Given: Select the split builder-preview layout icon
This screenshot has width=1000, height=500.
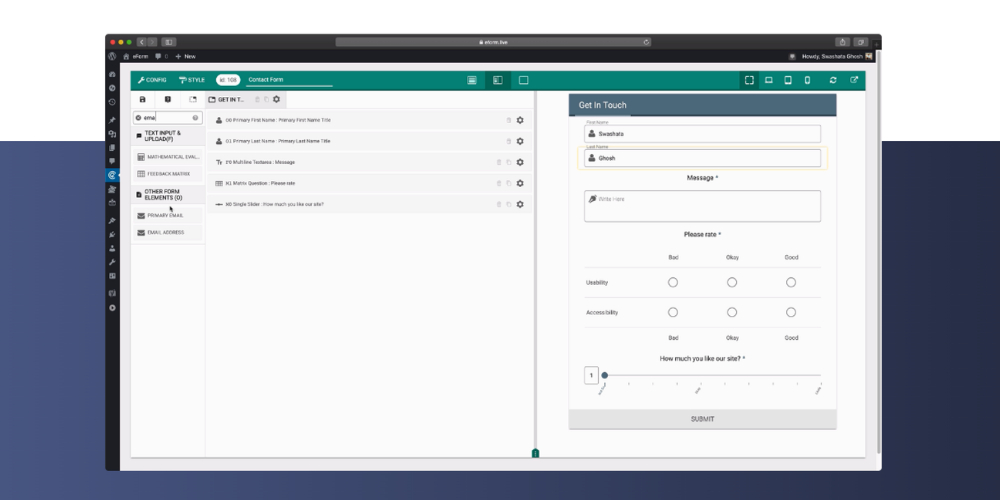Looking at the screenshot, I should pos(498,80).
